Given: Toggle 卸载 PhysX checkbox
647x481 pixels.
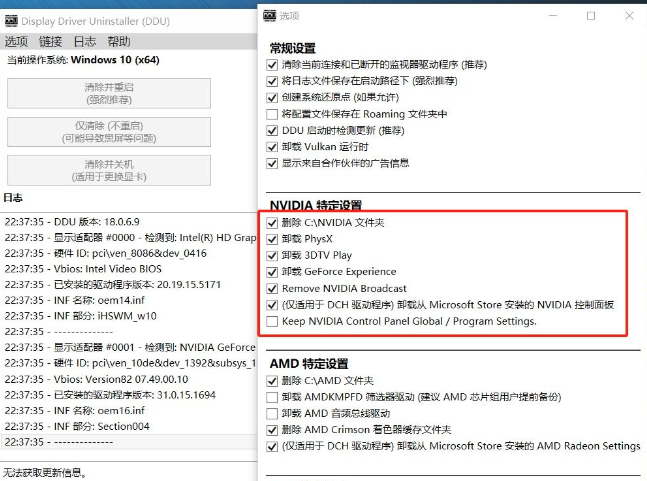Looking at the screenshot, I should [x=272, y=239].
